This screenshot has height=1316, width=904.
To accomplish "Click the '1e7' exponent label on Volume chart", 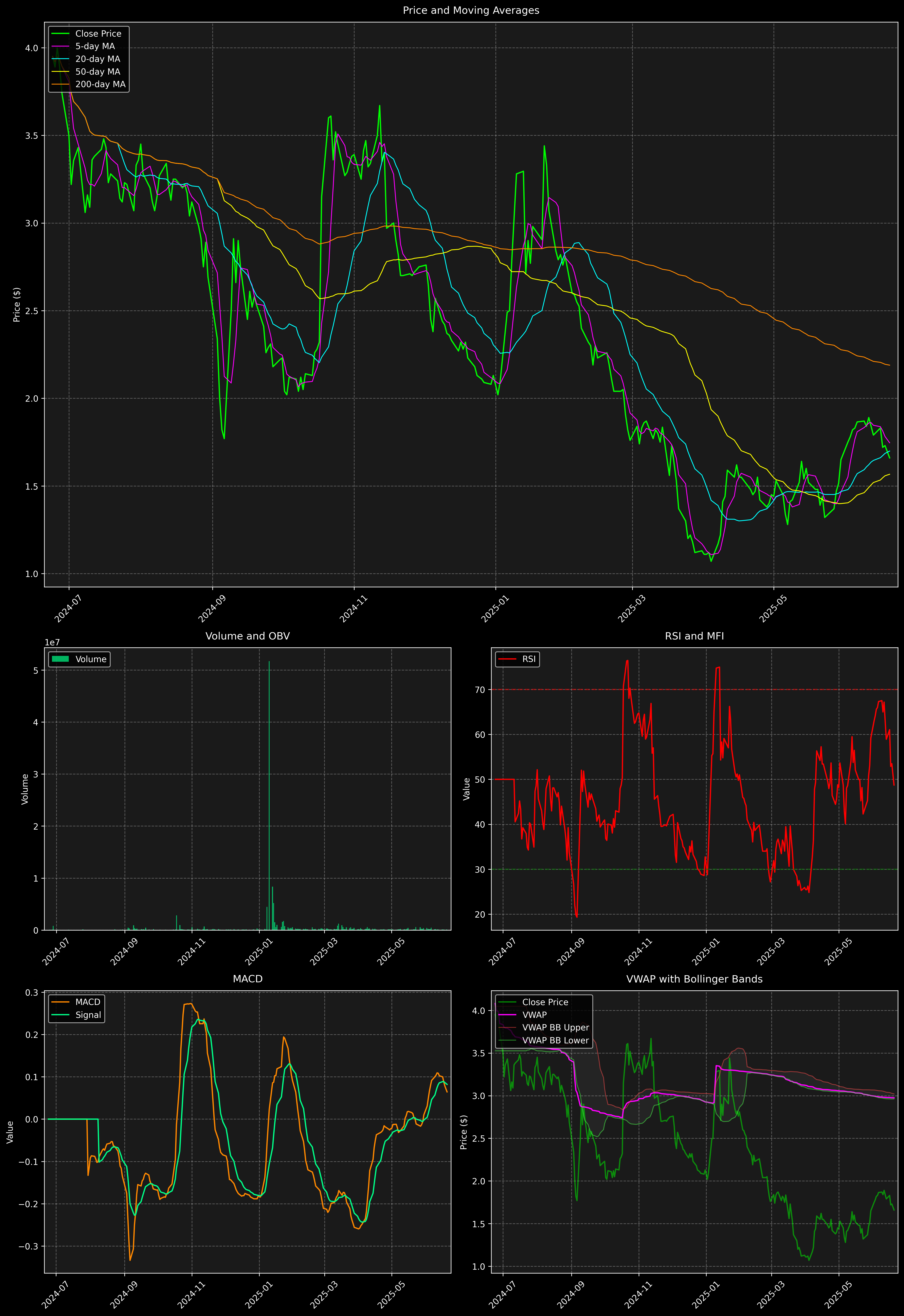I will pos(52,643).
